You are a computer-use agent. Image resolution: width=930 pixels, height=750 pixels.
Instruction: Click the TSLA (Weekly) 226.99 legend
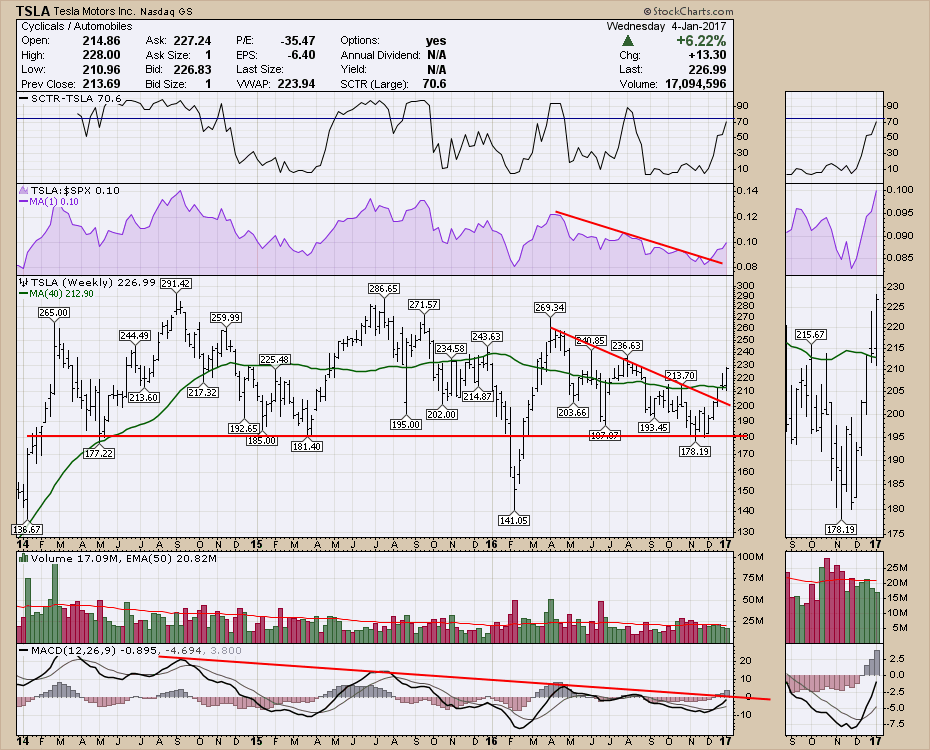click(x=93, y=282)
